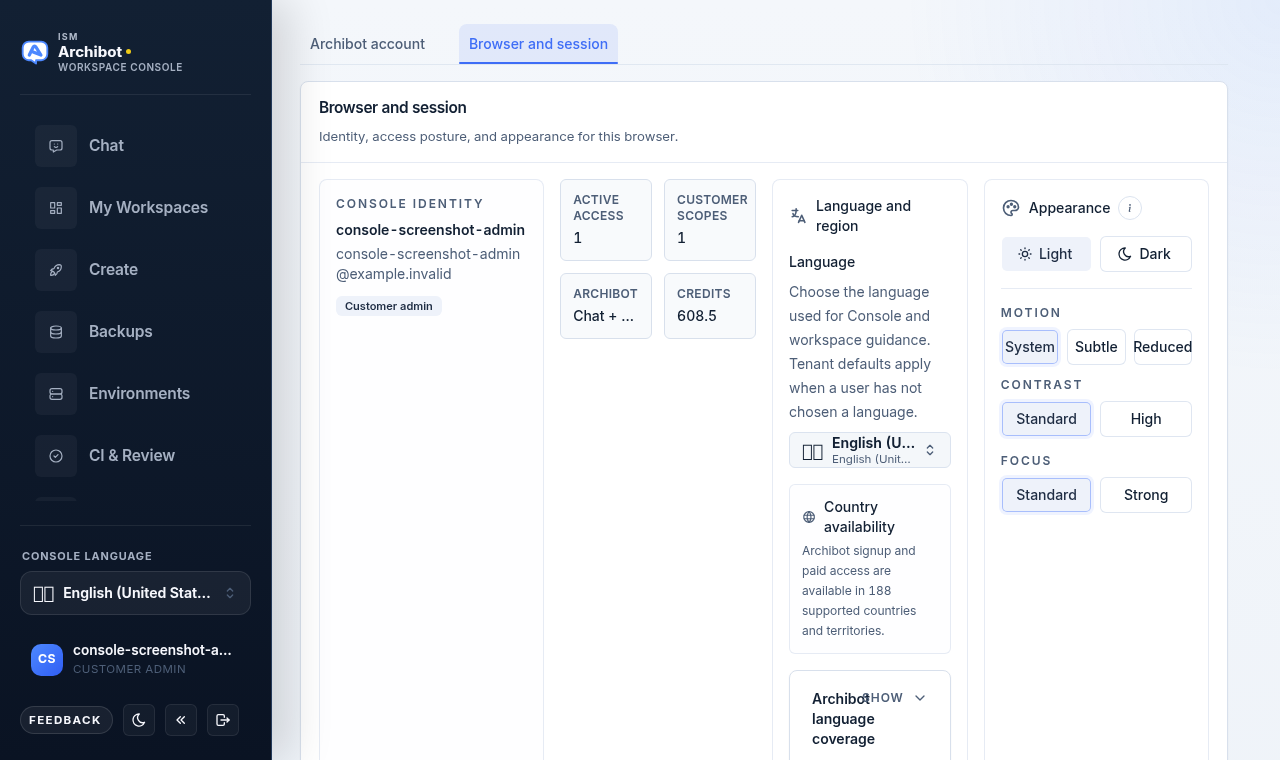Open Backups from the sidebar
Image resolution: width=1280 pixels, height=760 pixels.
[135, 332]
